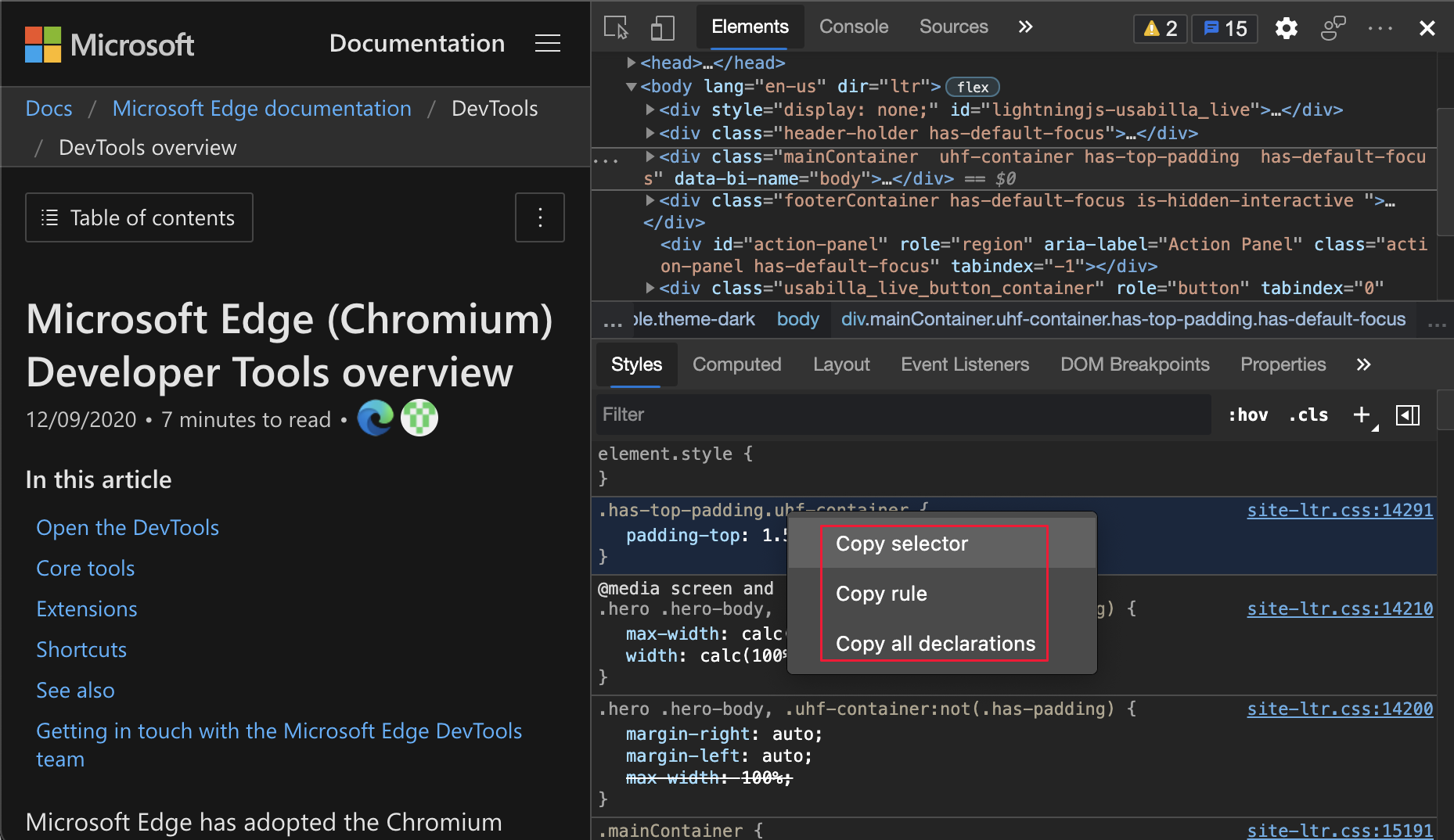Toggle device emulation mode
1454x840 pixels.
662,27
